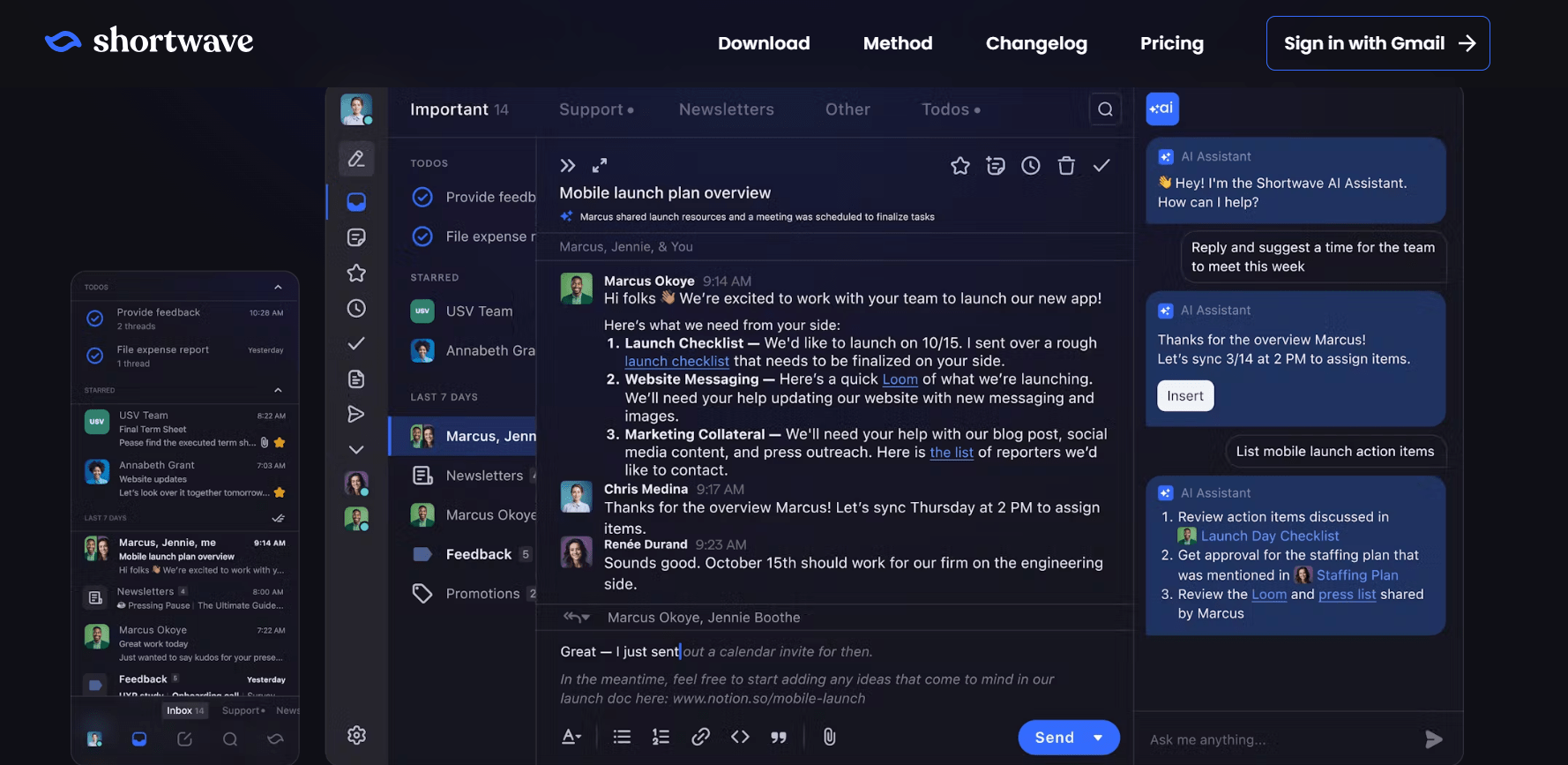
Task: Check off the Provide feedback todo
Action: (x=422, y=197)
